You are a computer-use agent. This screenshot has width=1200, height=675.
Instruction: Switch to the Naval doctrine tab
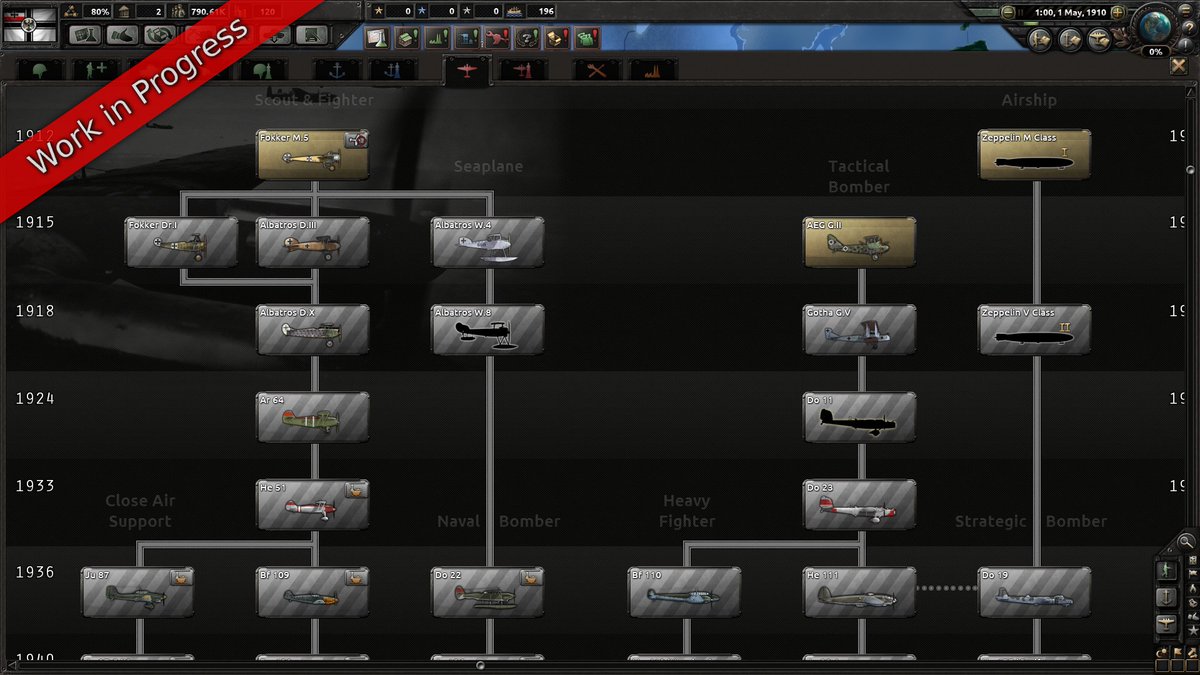click(x=393, y=70)
